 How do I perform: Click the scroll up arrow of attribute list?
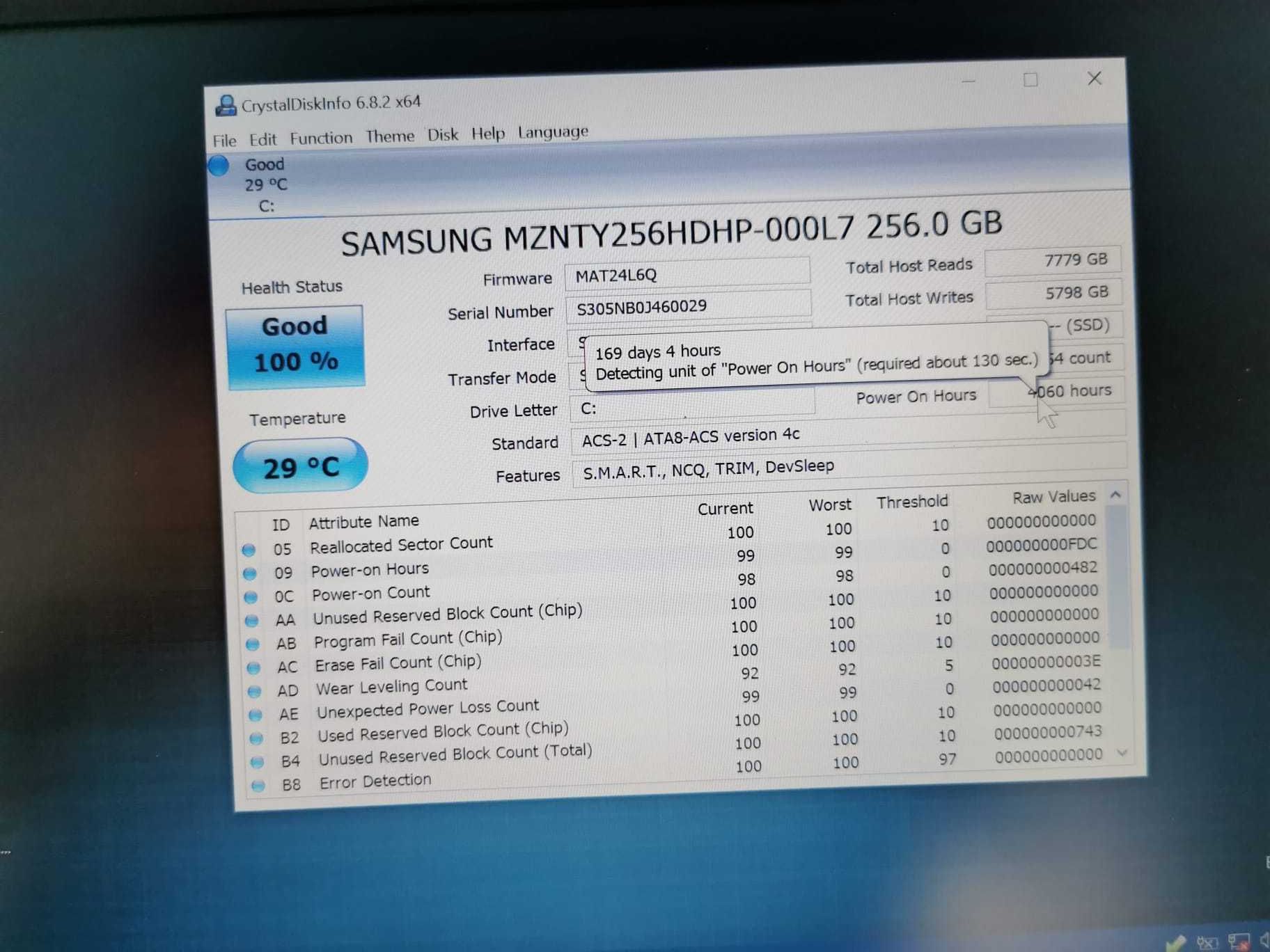(1115, 495)
